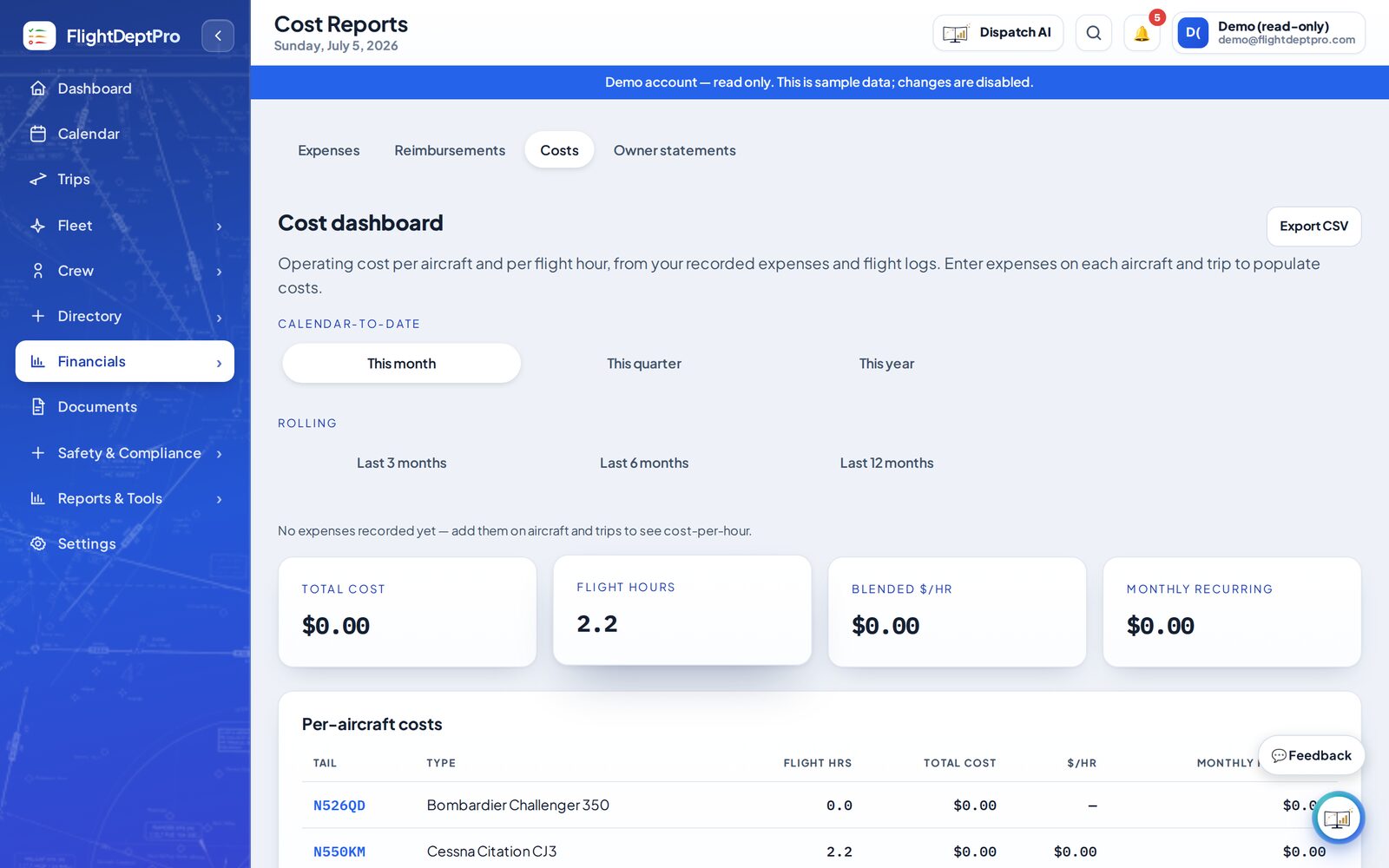Click the Per-aircraft costs heading
Screen dimensions: 1389x868
(x=372, y=724)
